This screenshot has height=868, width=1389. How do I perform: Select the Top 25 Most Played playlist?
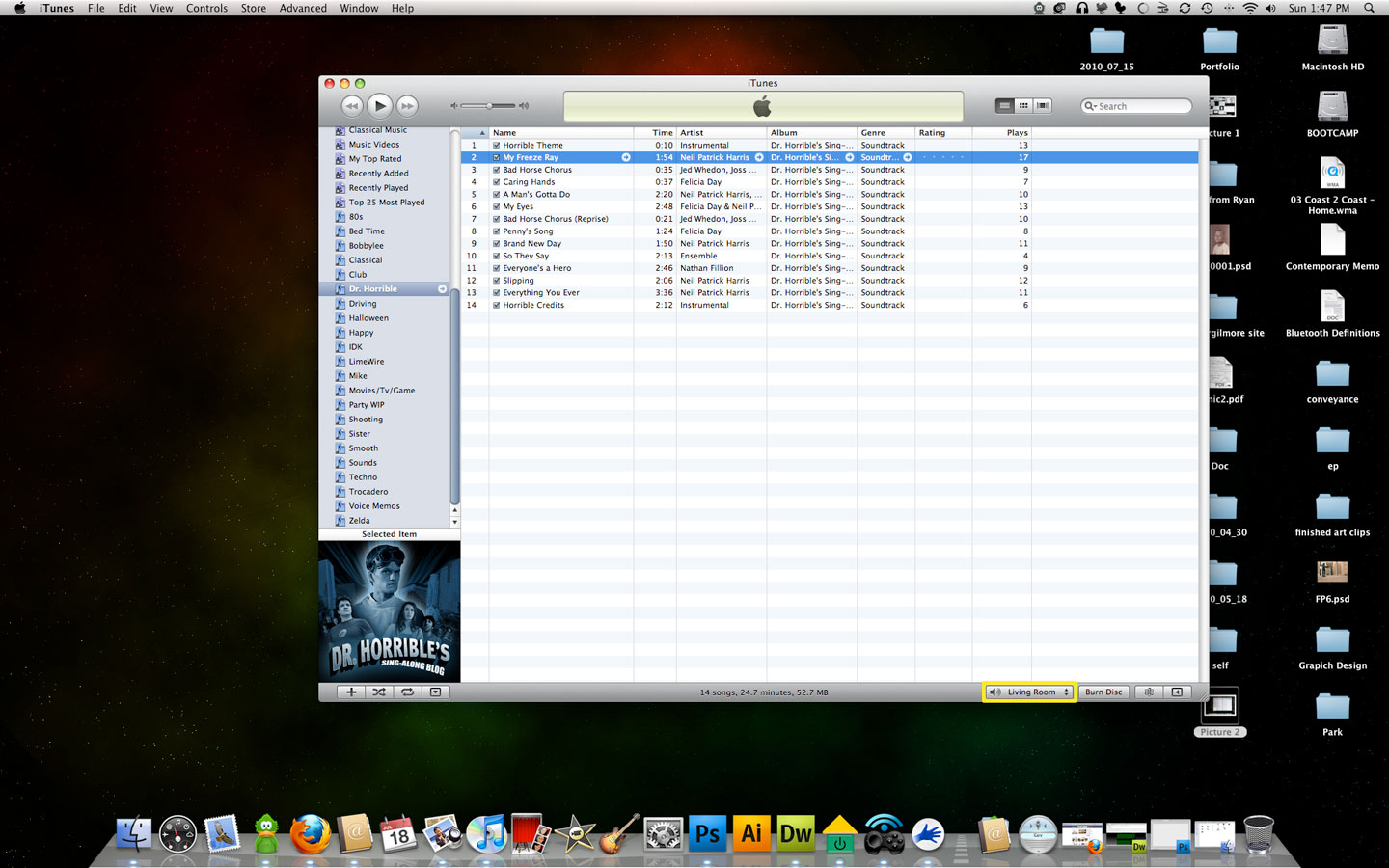click(x=386, y=203)
